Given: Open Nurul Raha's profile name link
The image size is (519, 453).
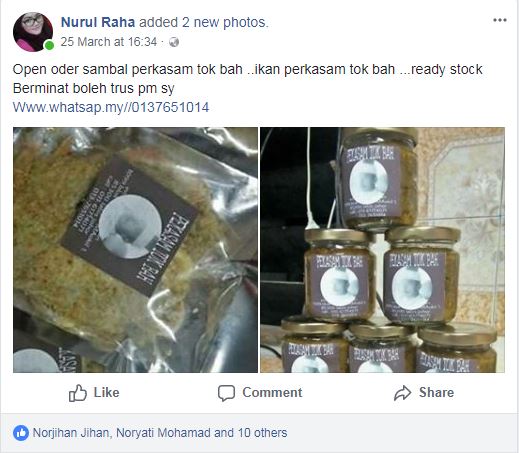Looking at the screenshot, I should point(98,22).
